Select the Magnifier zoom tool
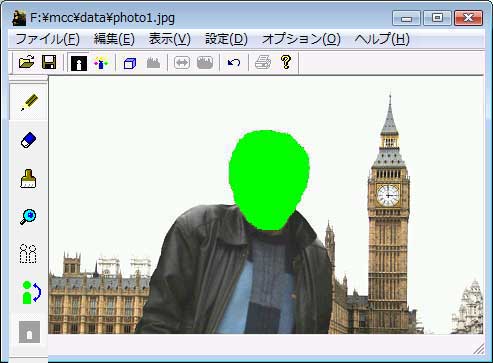Screen dimensions: 493x363 click(28, 217)
